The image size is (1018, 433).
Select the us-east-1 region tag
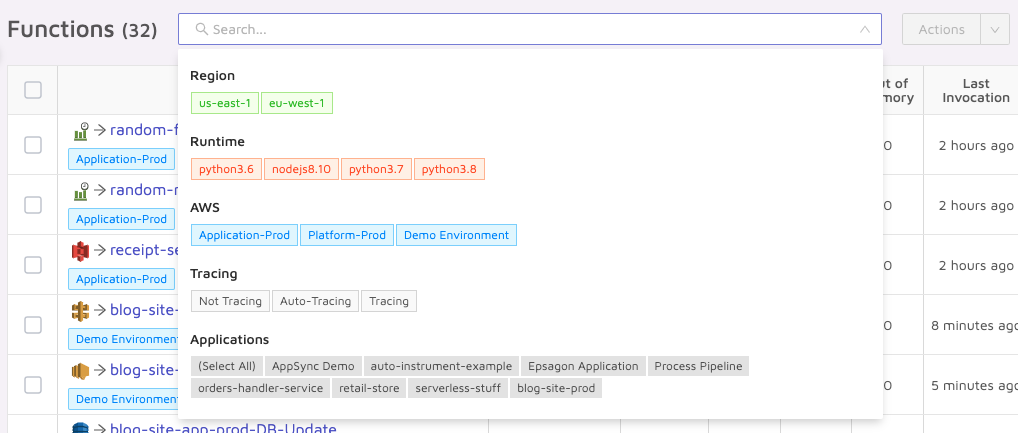click(x=225, y=103)
